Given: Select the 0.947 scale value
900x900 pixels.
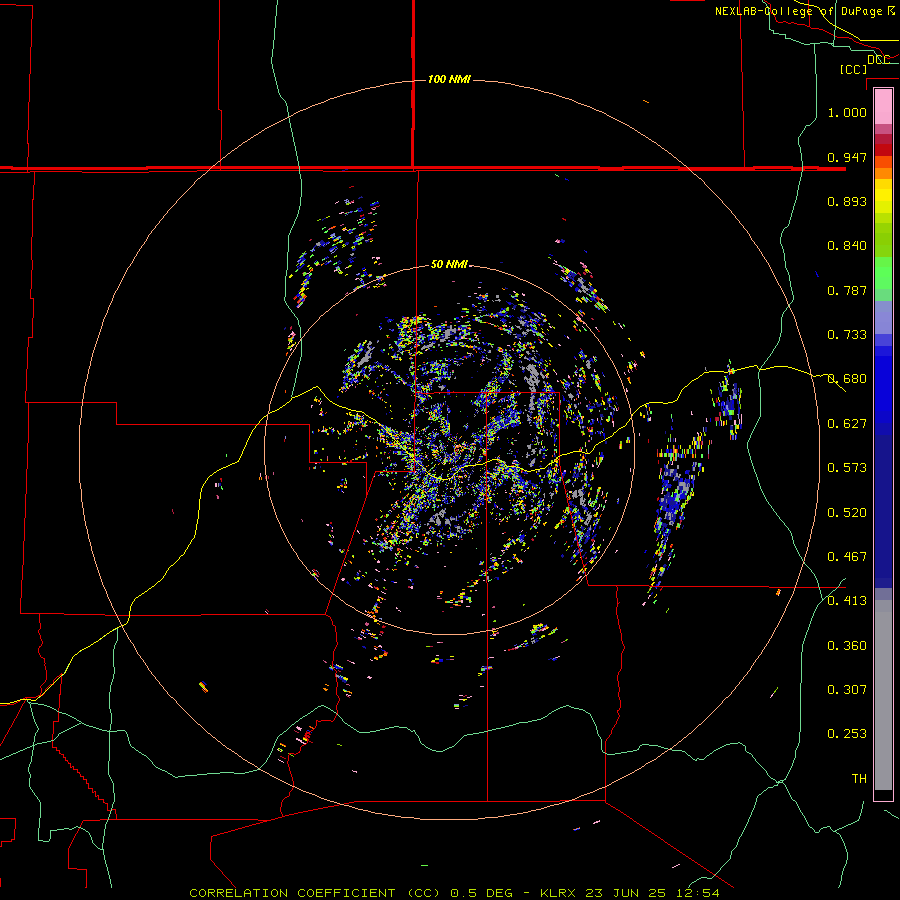Looking at the screenshot, I should click(x=847, y=157).
